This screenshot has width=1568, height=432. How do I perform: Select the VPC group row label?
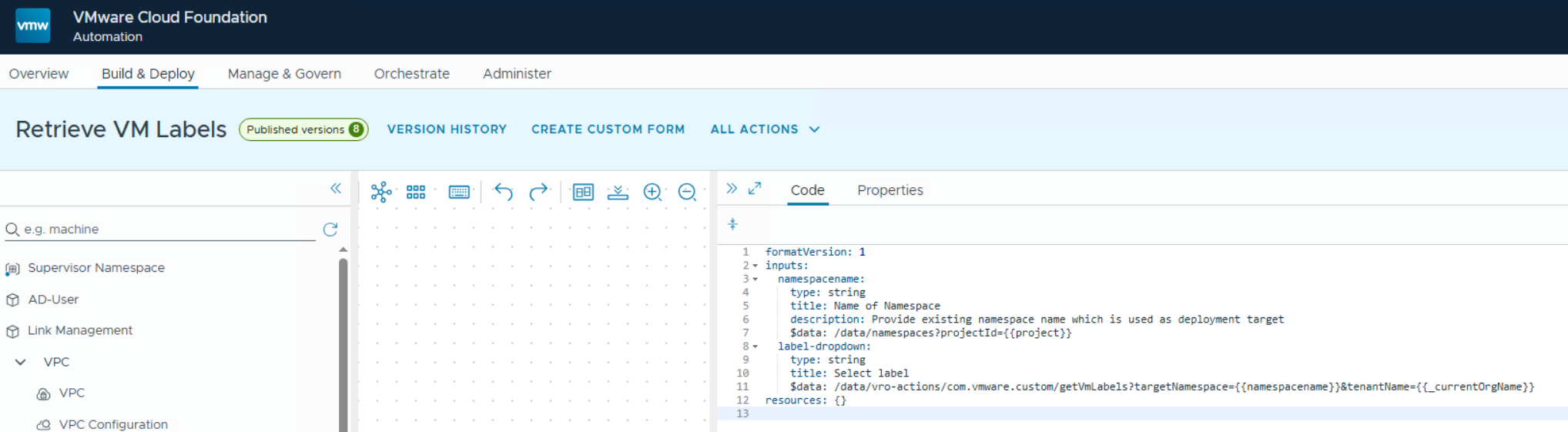[56, 362]
